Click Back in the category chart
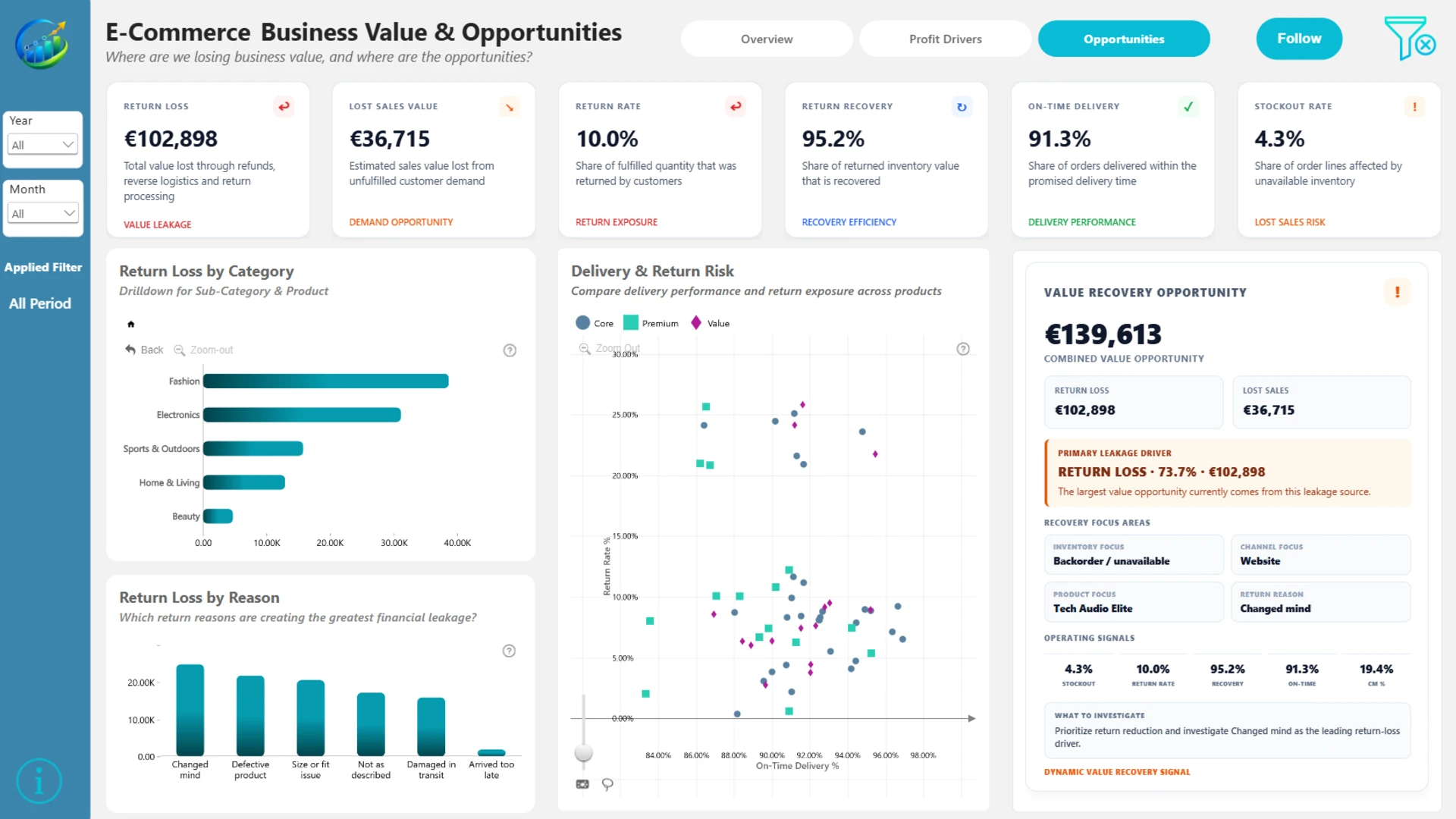 tap(144, 350)
